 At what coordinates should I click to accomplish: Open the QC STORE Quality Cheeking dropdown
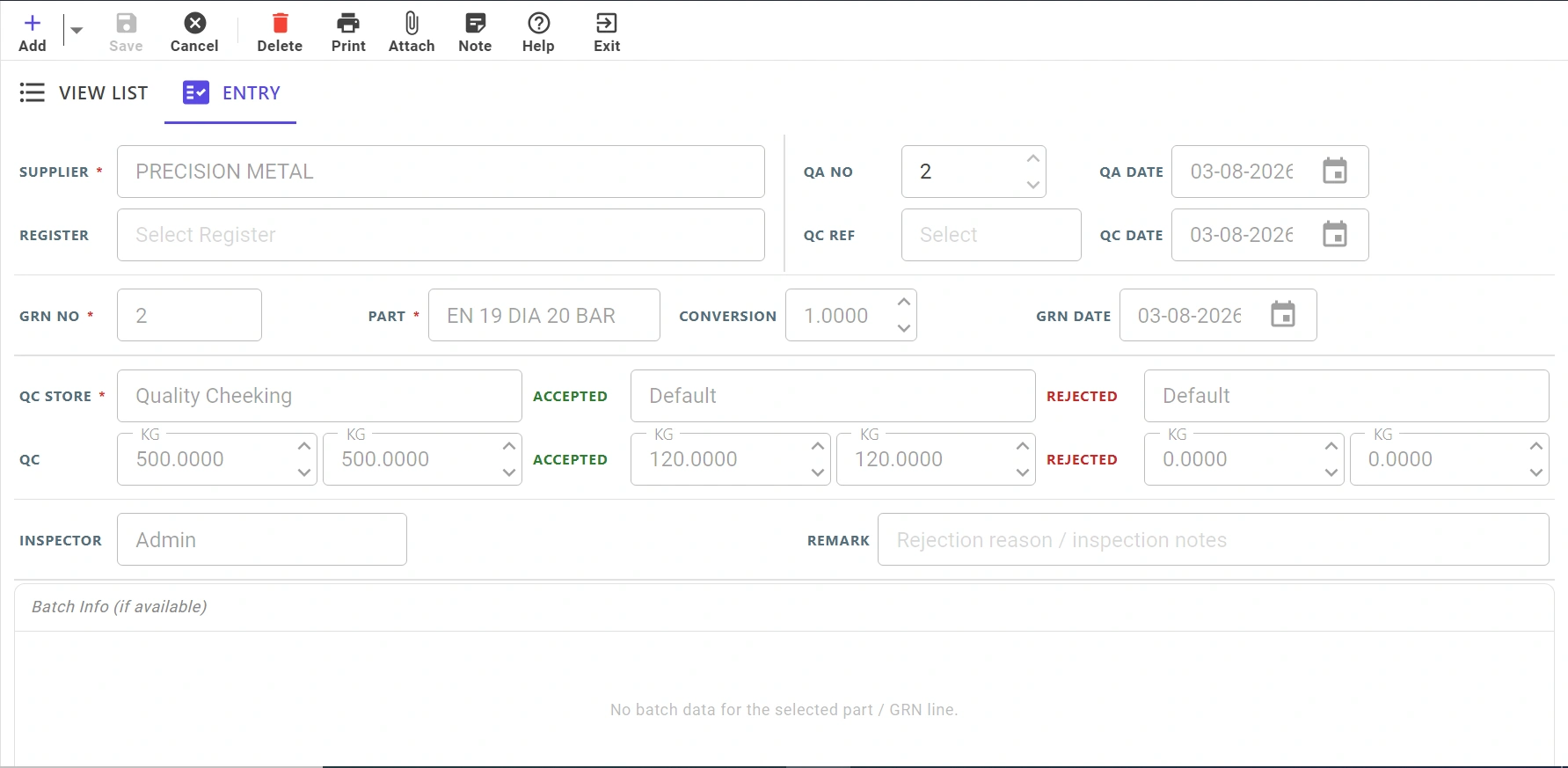pyautogui.click(x=319, y=396)
